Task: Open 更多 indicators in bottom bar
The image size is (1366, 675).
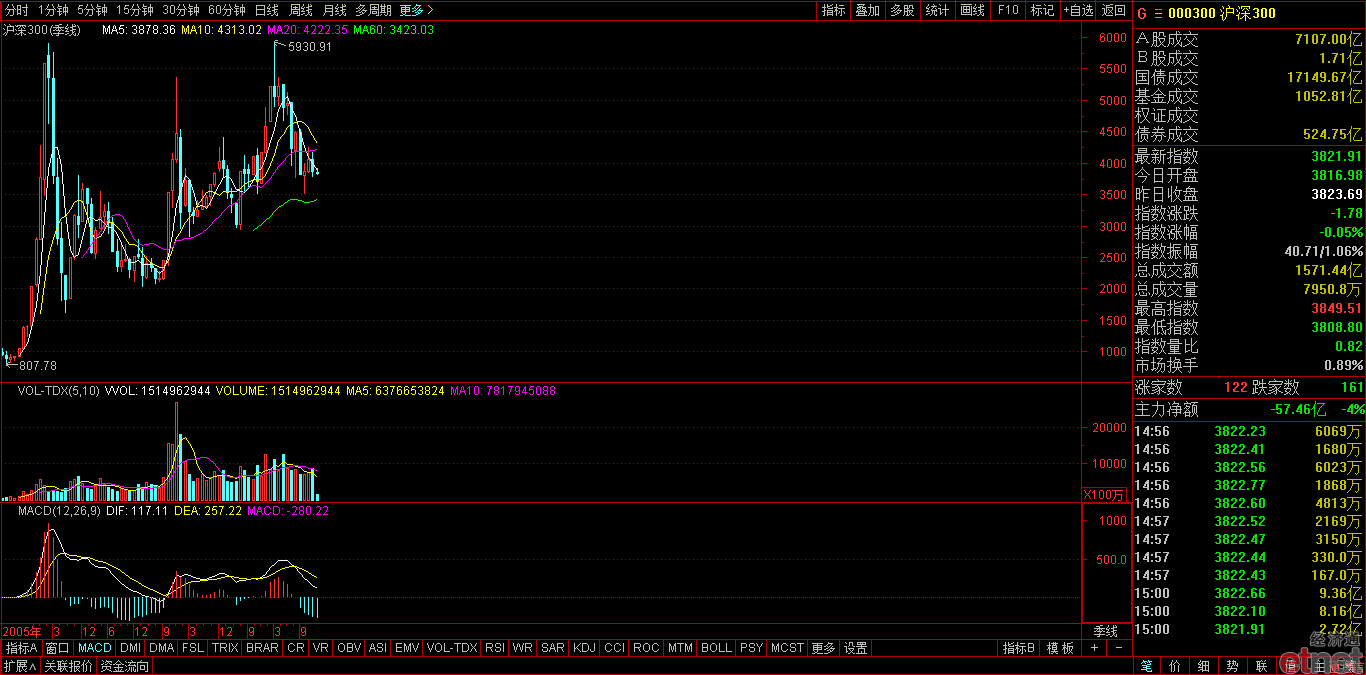Action: (823, 648)
